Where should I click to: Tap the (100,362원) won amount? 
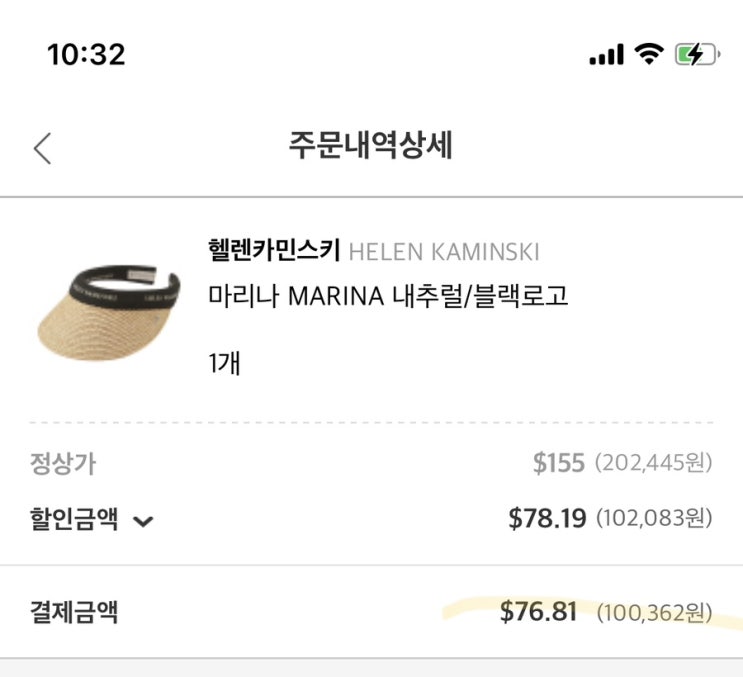[x=654, y=612]
